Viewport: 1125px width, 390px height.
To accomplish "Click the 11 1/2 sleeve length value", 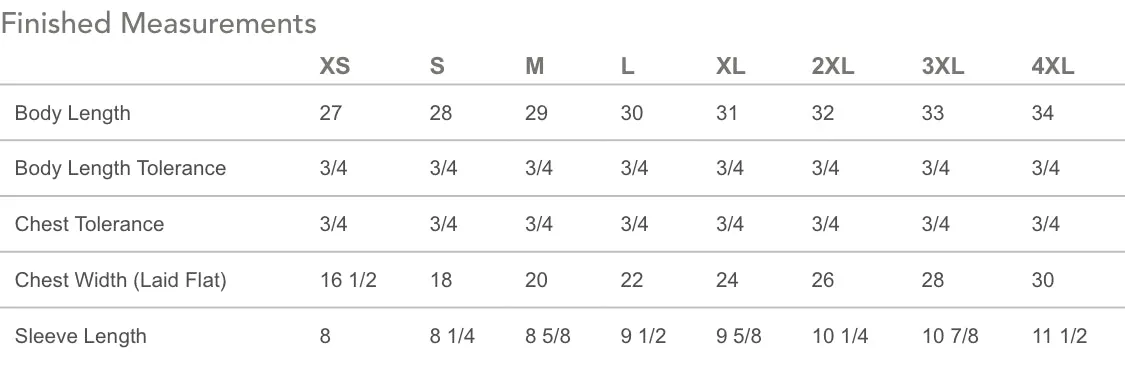I will pos(1059,336).
